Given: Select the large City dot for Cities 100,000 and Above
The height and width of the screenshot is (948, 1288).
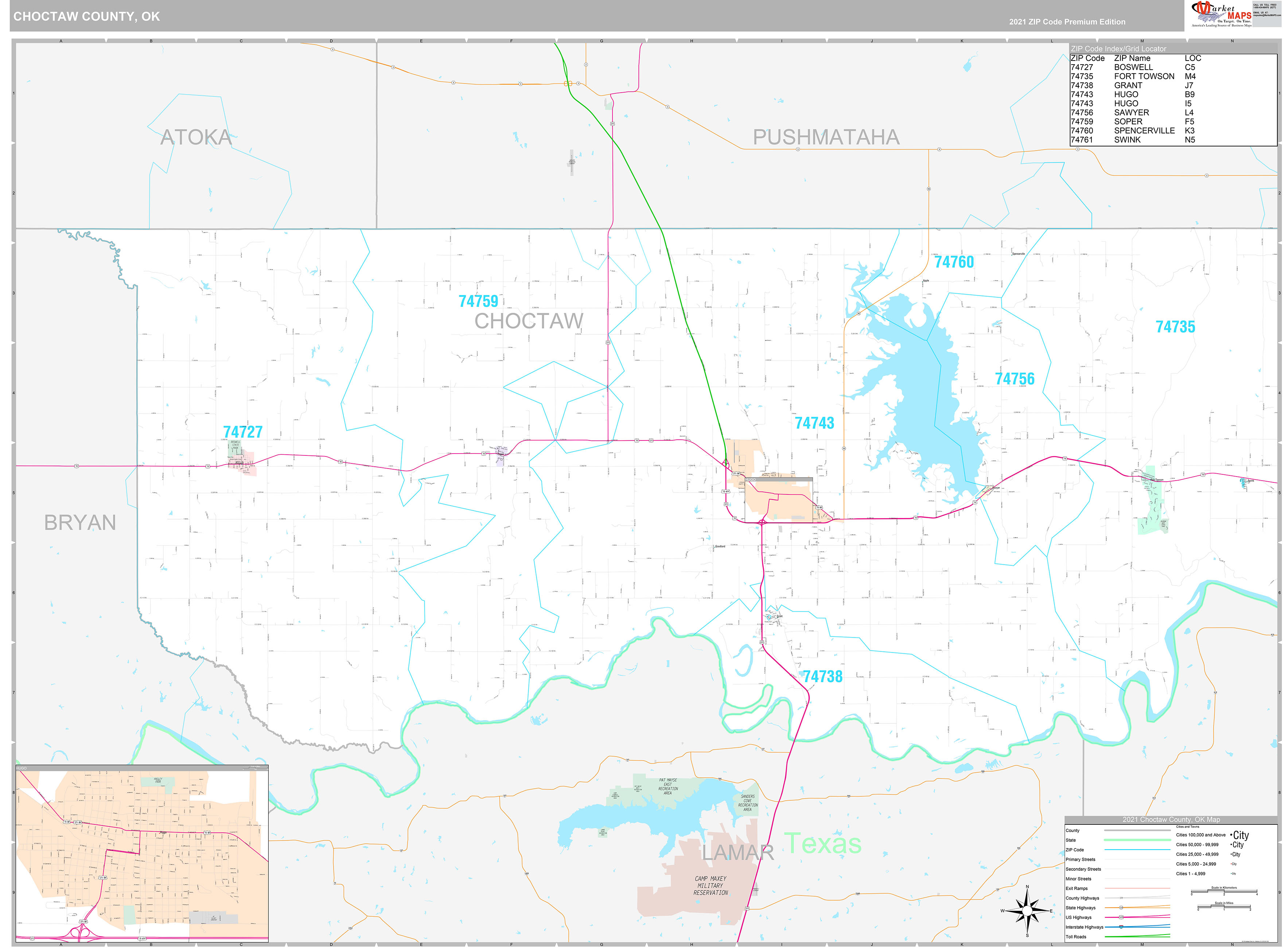Looking at the screenshot, I should (1231, 836).
